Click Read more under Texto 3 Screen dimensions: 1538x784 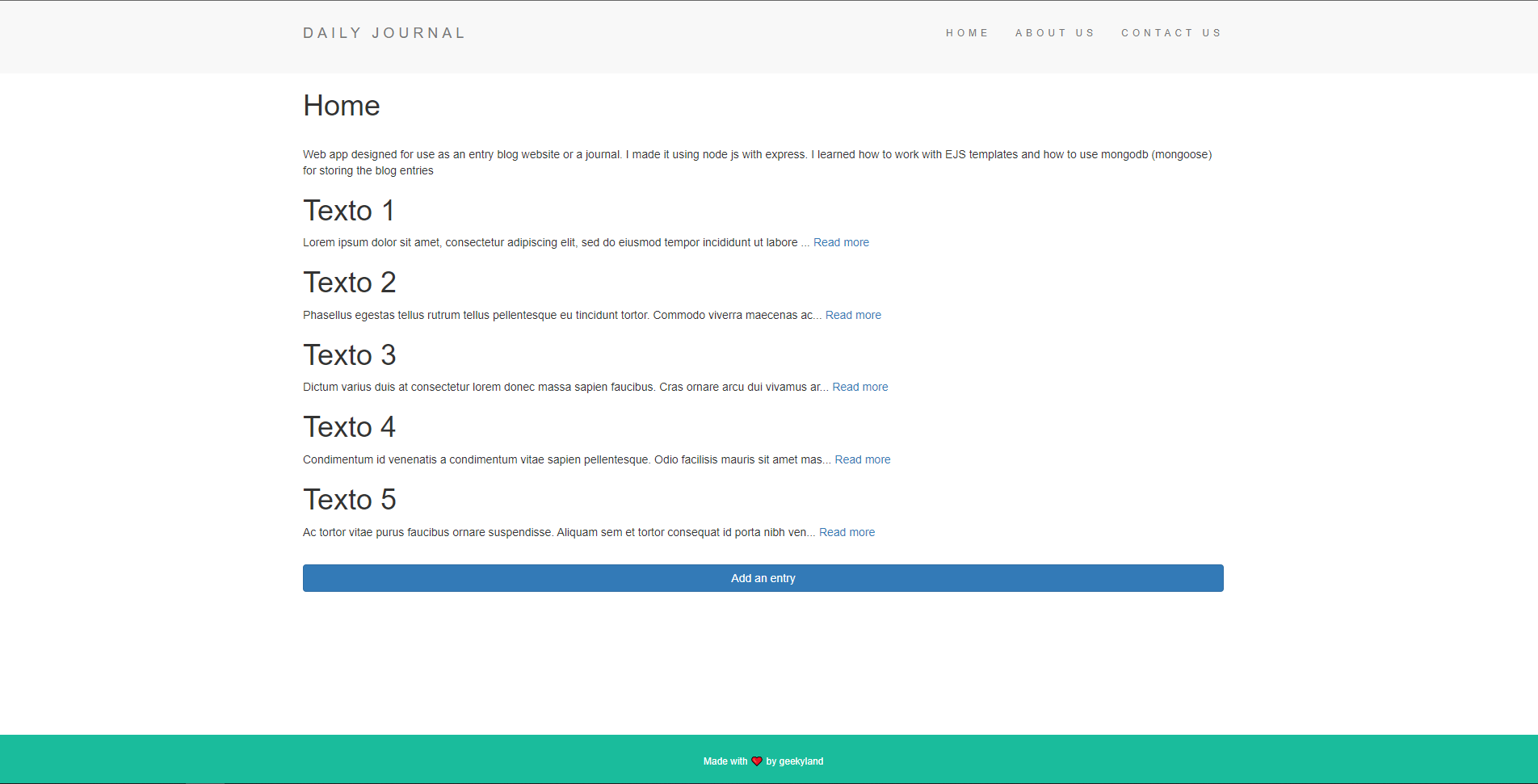[x=859, y=387]
